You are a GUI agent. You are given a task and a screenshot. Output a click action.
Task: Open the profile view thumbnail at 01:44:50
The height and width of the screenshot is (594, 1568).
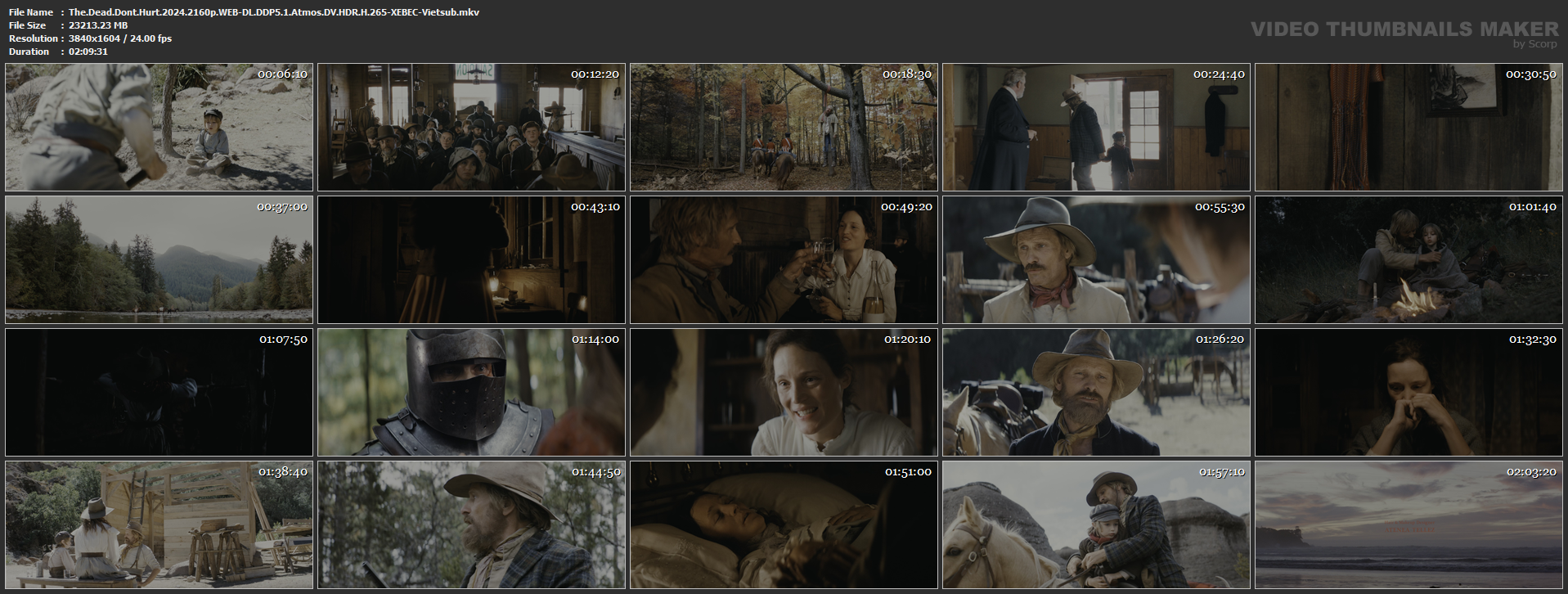click(x=471, y=524)
